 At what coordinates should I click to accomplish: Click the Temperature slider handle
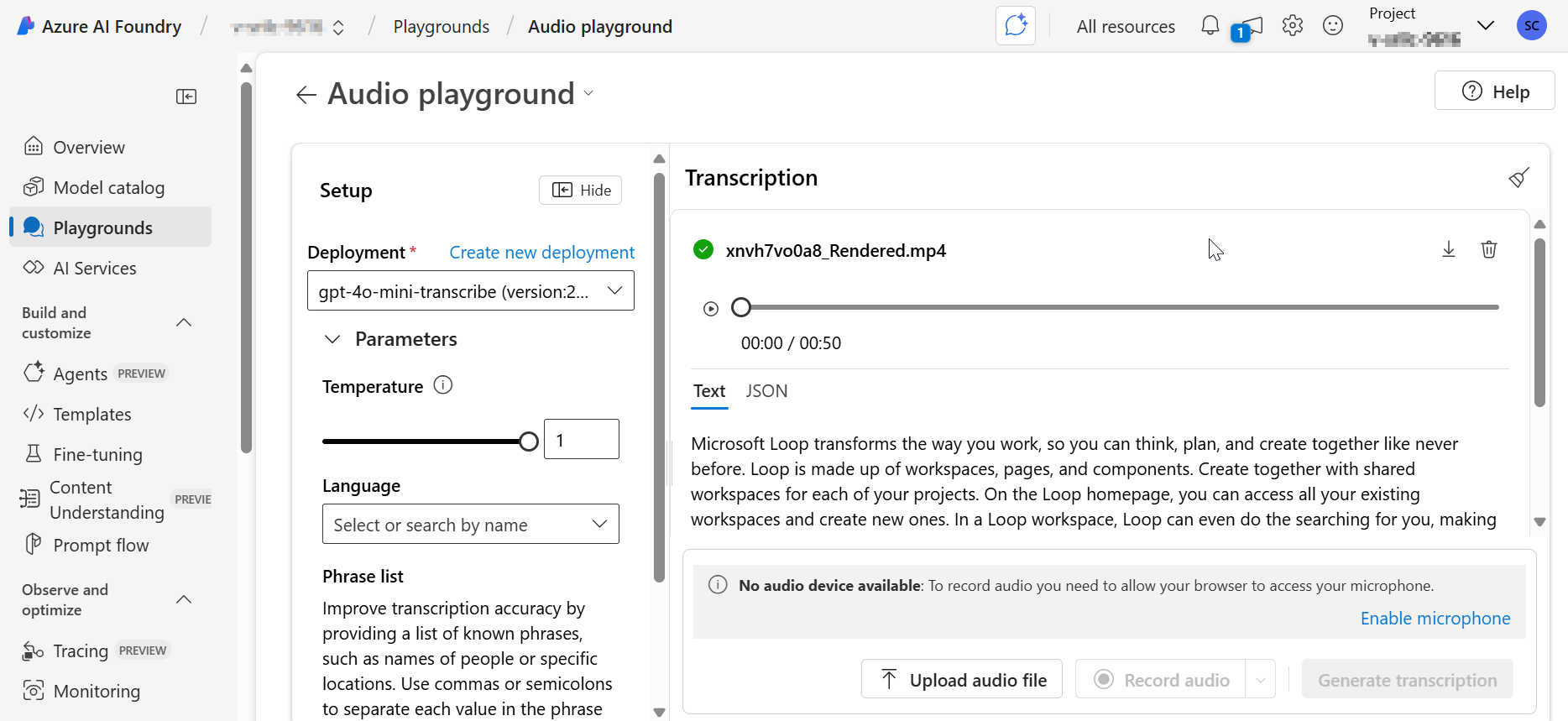click(528, 441)
